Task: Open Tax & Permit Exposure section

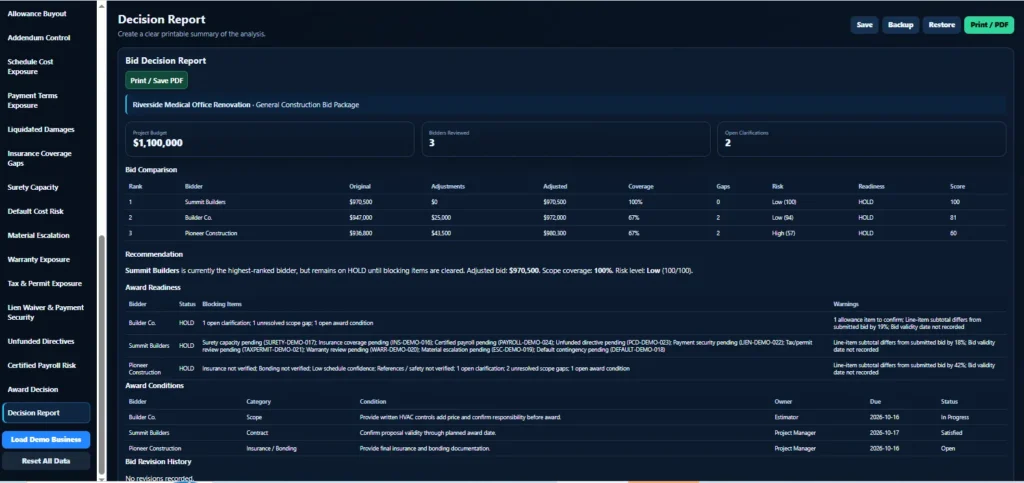Action: [x=44, y=284]
